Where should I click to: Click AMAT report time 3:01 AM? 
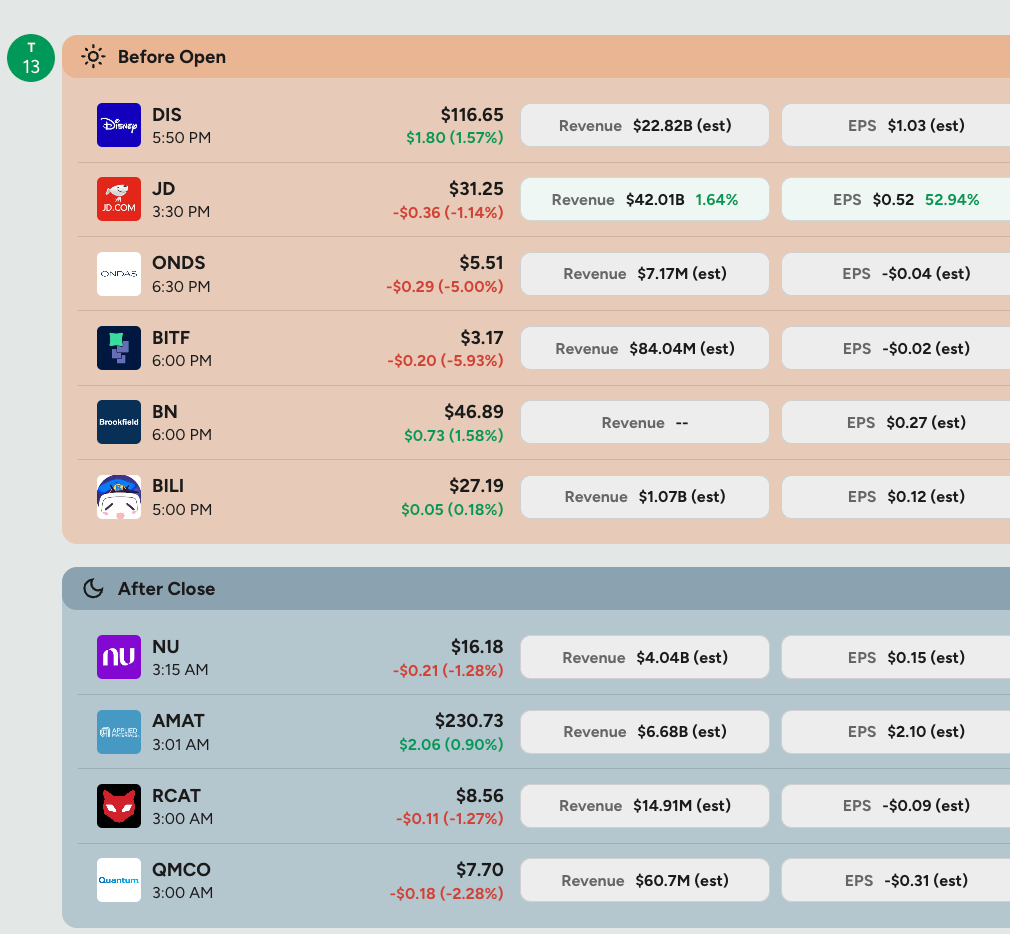click(180, 745)
